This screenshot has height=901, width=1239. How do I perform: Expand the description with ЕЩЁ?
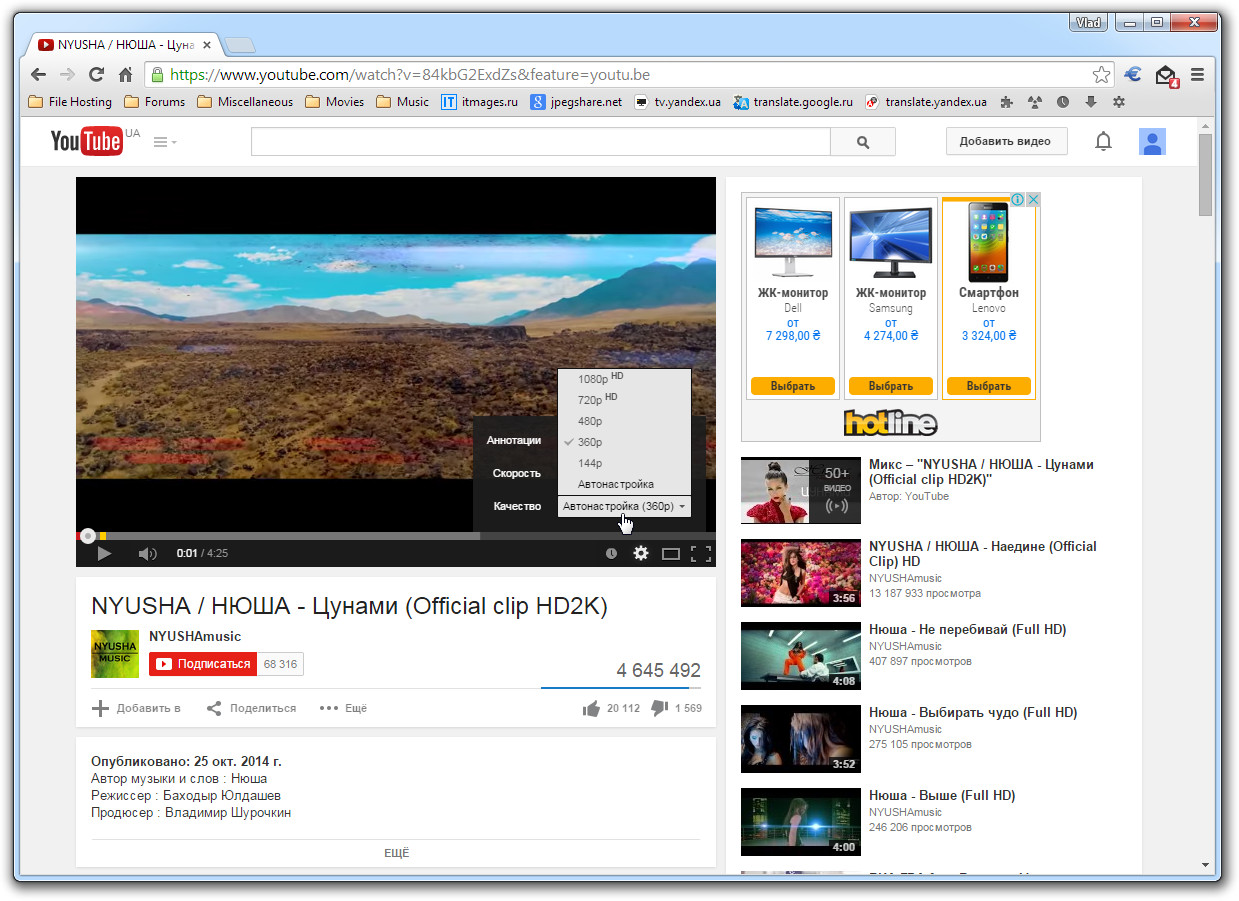click(397, 853)
